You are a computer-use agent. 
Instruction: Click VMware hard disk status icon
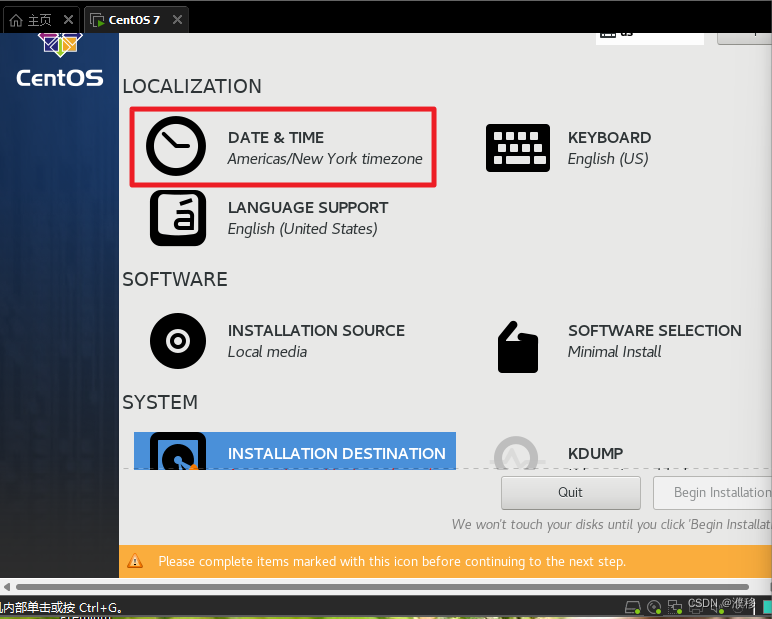point(633,607)
